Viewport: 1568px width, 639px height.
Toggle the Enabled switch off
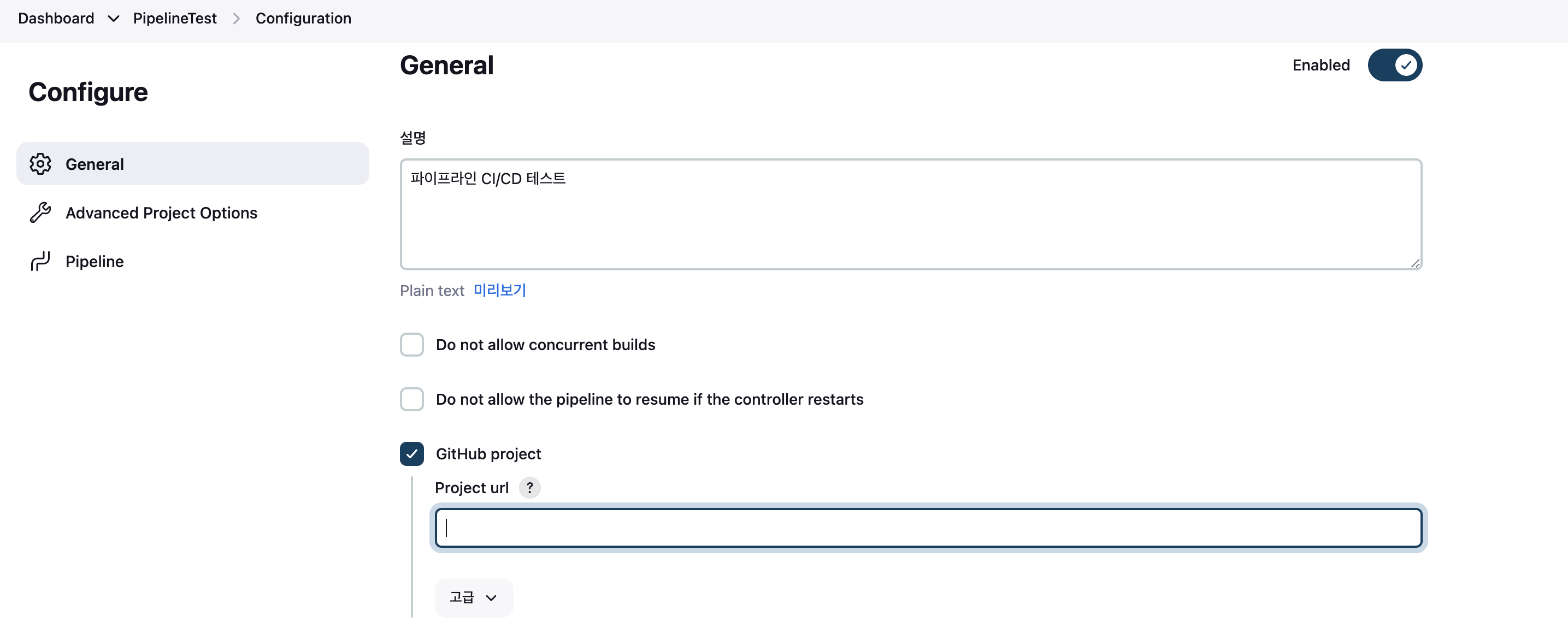[1394, 65]
